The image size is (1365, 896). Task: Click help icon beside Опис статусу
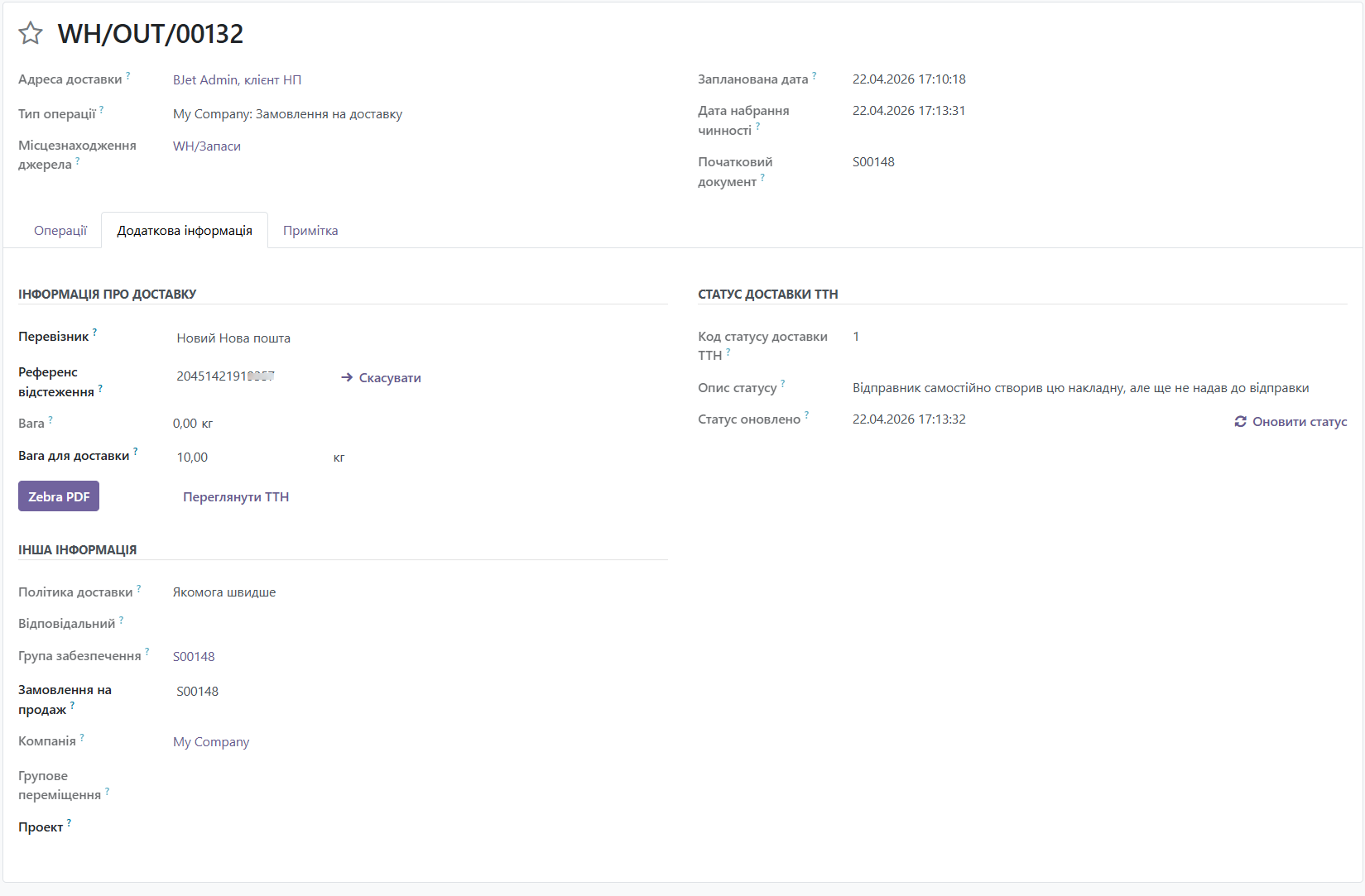[783, 384]
